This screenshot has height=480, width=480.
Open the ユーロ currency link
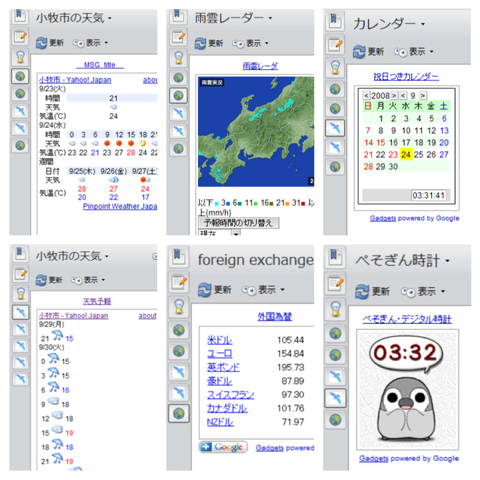coord(220,354)
